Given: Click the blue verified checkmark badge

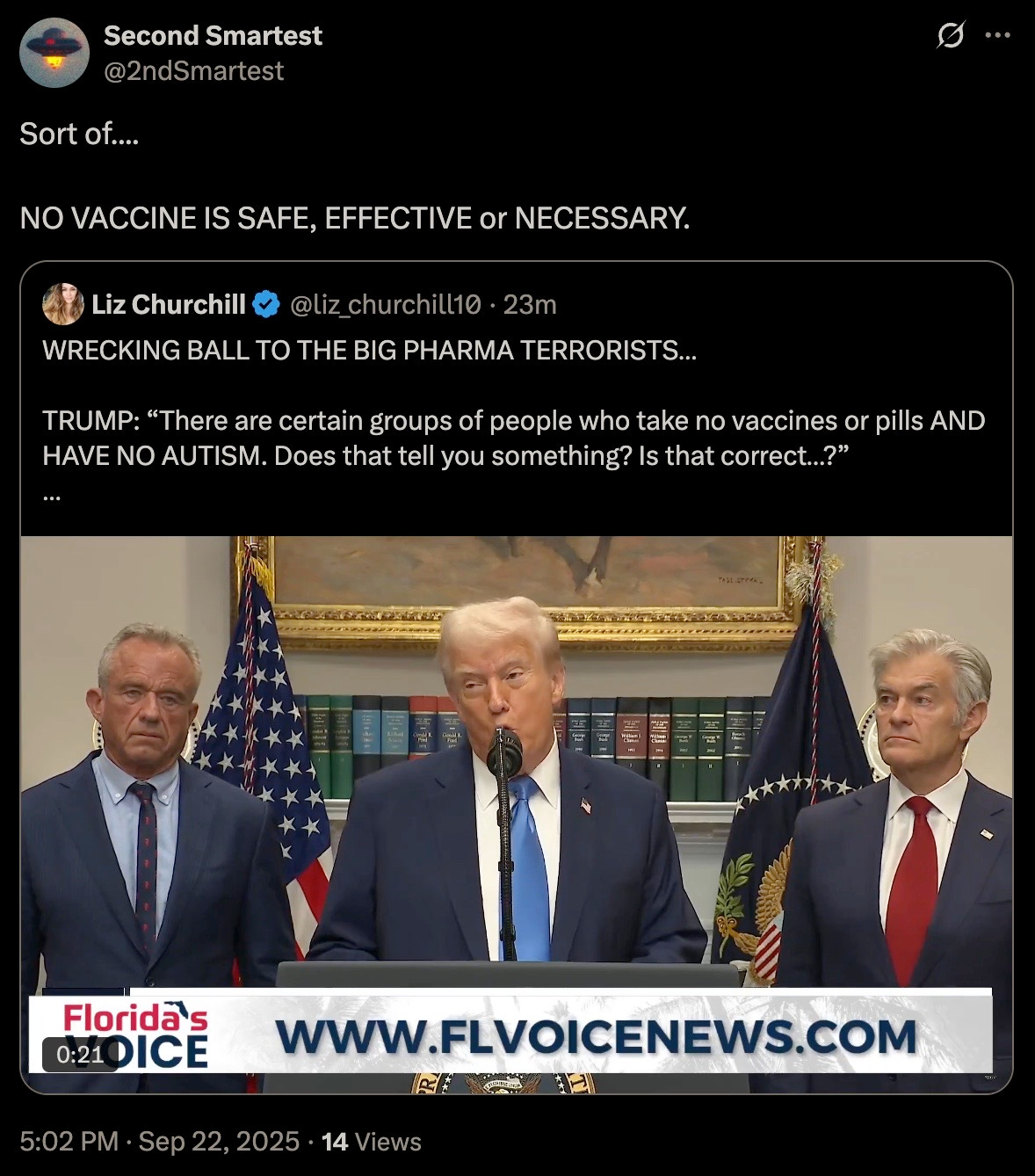Looking at the screenshot, I should [266, 304].
